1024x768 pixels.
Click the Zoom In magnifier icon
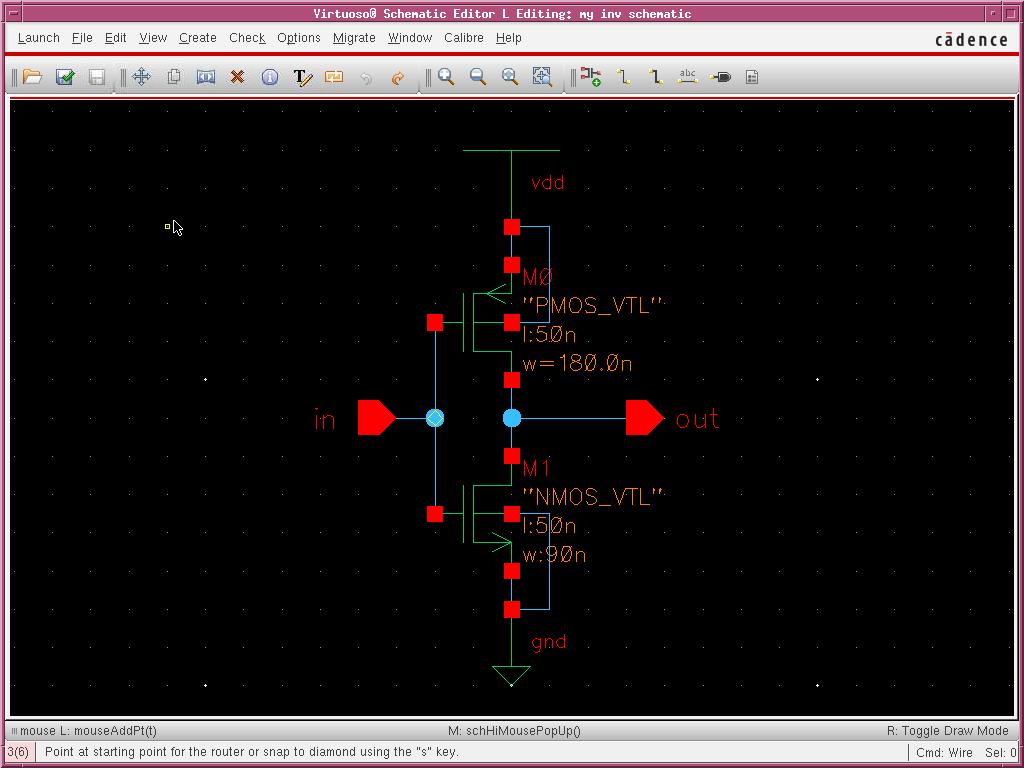pyautogui.click(x=446, y=77)
